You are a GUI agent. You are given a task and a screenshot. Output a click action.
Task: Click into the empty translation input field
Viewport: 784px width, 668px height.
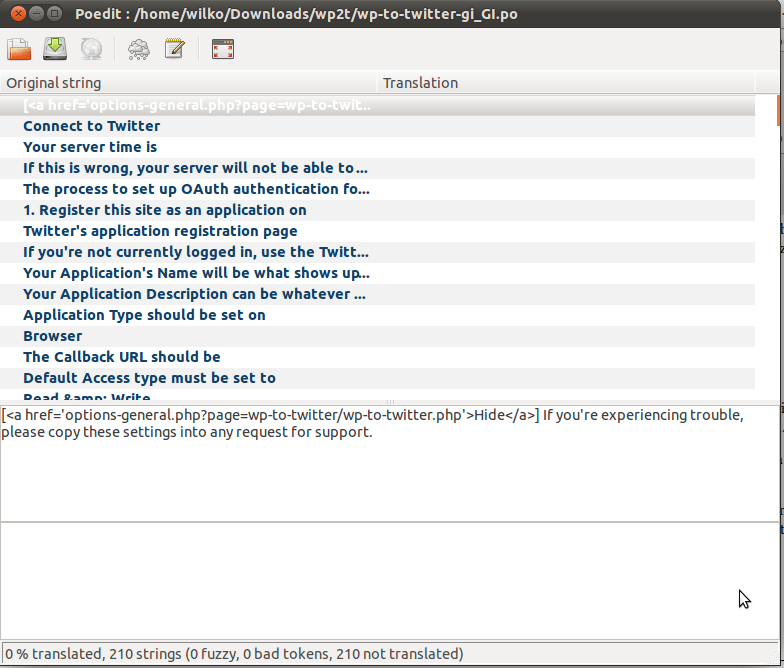point(390,580)
